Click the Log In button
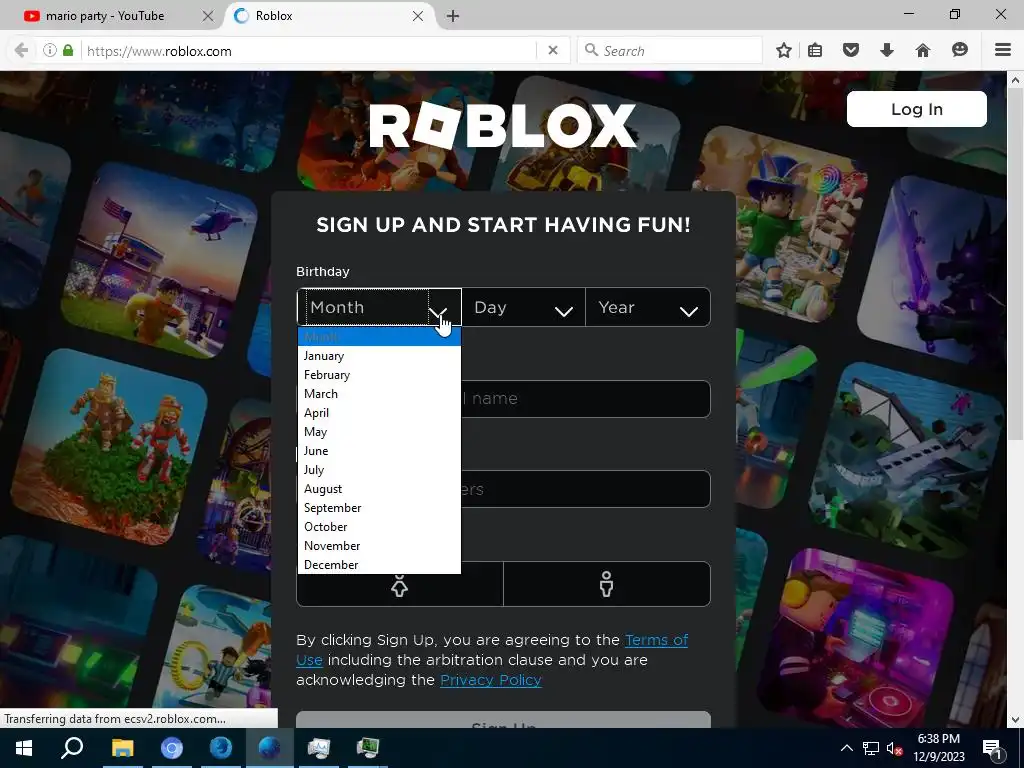1024x768 pixels. pos(916,109)
